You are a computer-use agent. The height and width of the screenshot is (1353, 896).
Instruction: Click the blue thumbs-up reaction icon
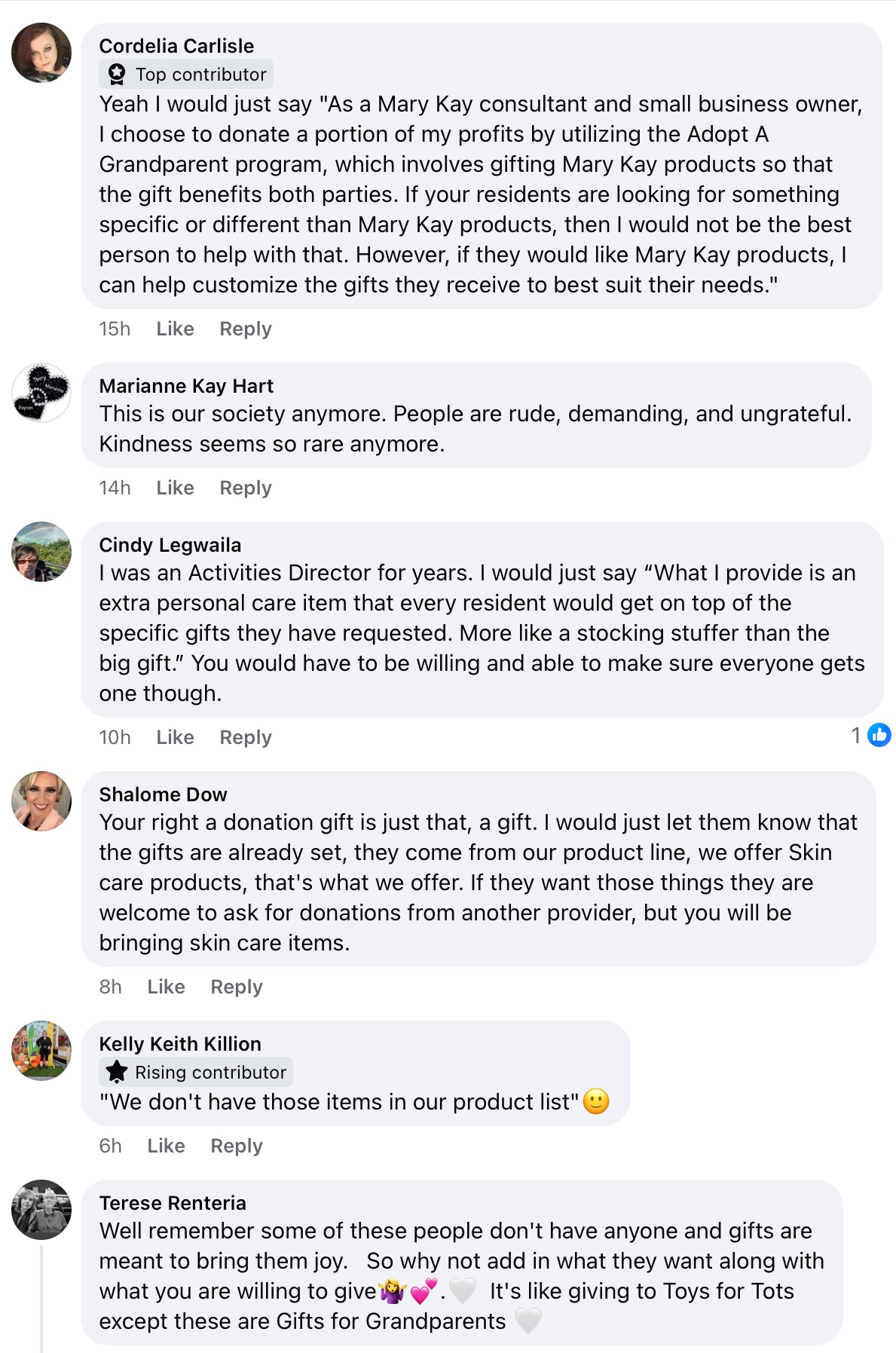click(879, 735)
